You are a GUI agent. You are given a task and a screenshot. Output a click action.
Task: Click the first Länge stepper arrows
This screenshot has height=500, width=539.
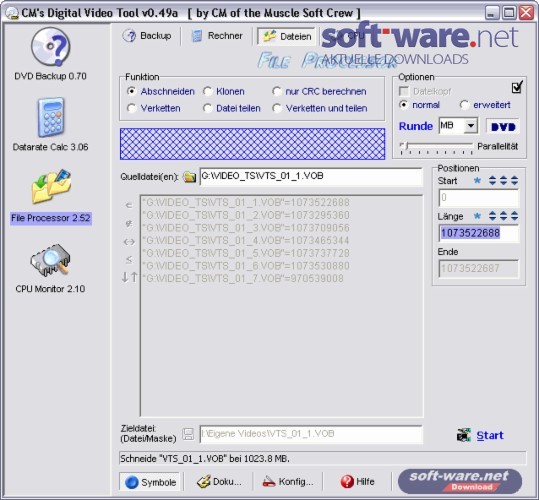pyautogui.click(x=492, y=216)
